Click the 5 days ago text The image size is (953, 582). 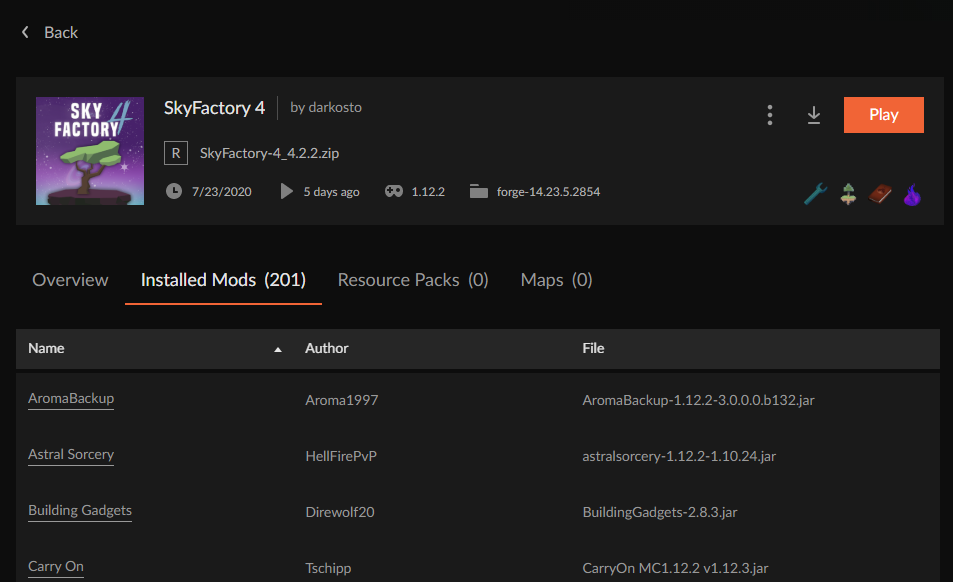coord(331,192)
